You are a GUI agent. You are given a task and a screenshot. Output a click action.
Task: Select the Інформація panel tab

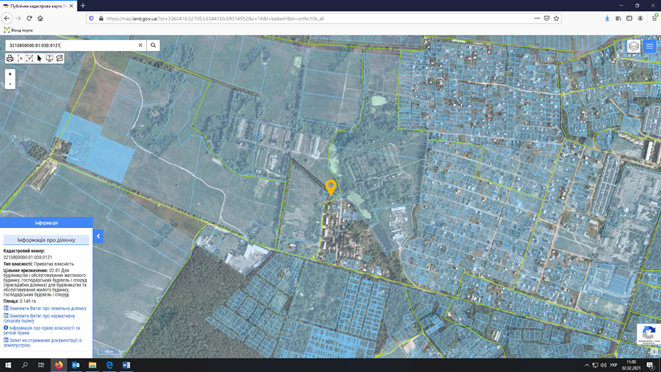coord(46,223)
